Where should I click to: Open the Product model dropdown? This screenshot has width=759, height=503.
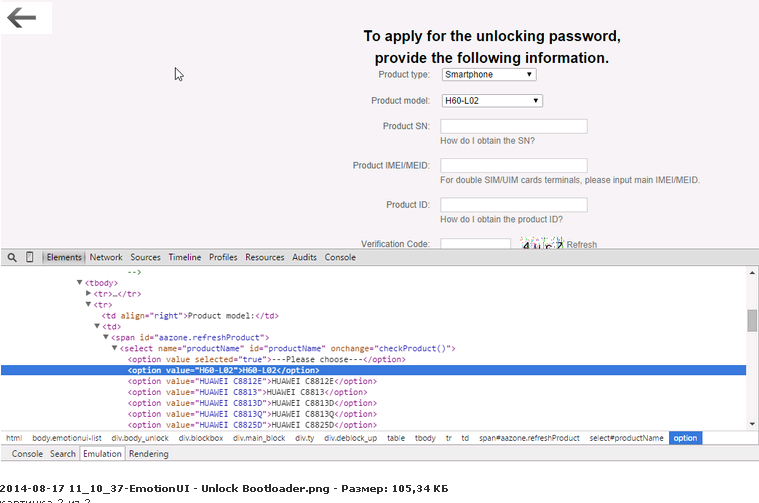(492, 100)
